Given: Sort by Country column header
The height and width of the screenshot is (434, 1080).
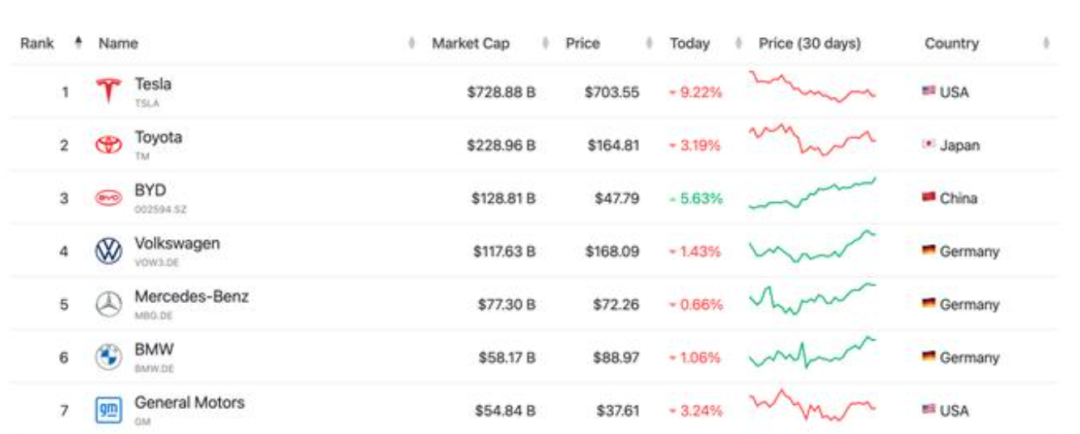Looking at the screenshot, I should click(x=951, y=44).
